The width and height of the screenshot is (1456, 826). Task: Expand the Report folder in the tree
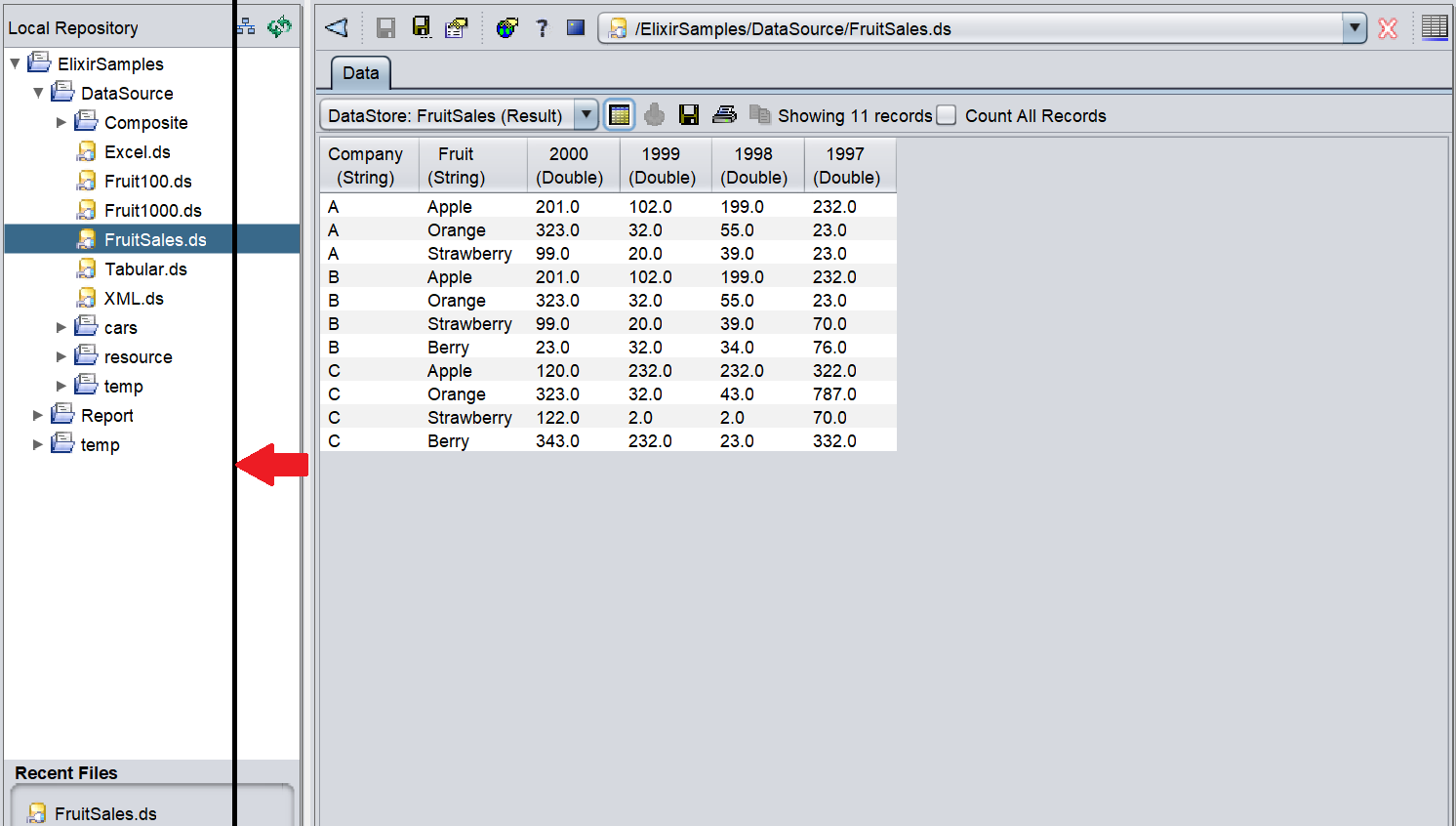[x=38, y=416]
